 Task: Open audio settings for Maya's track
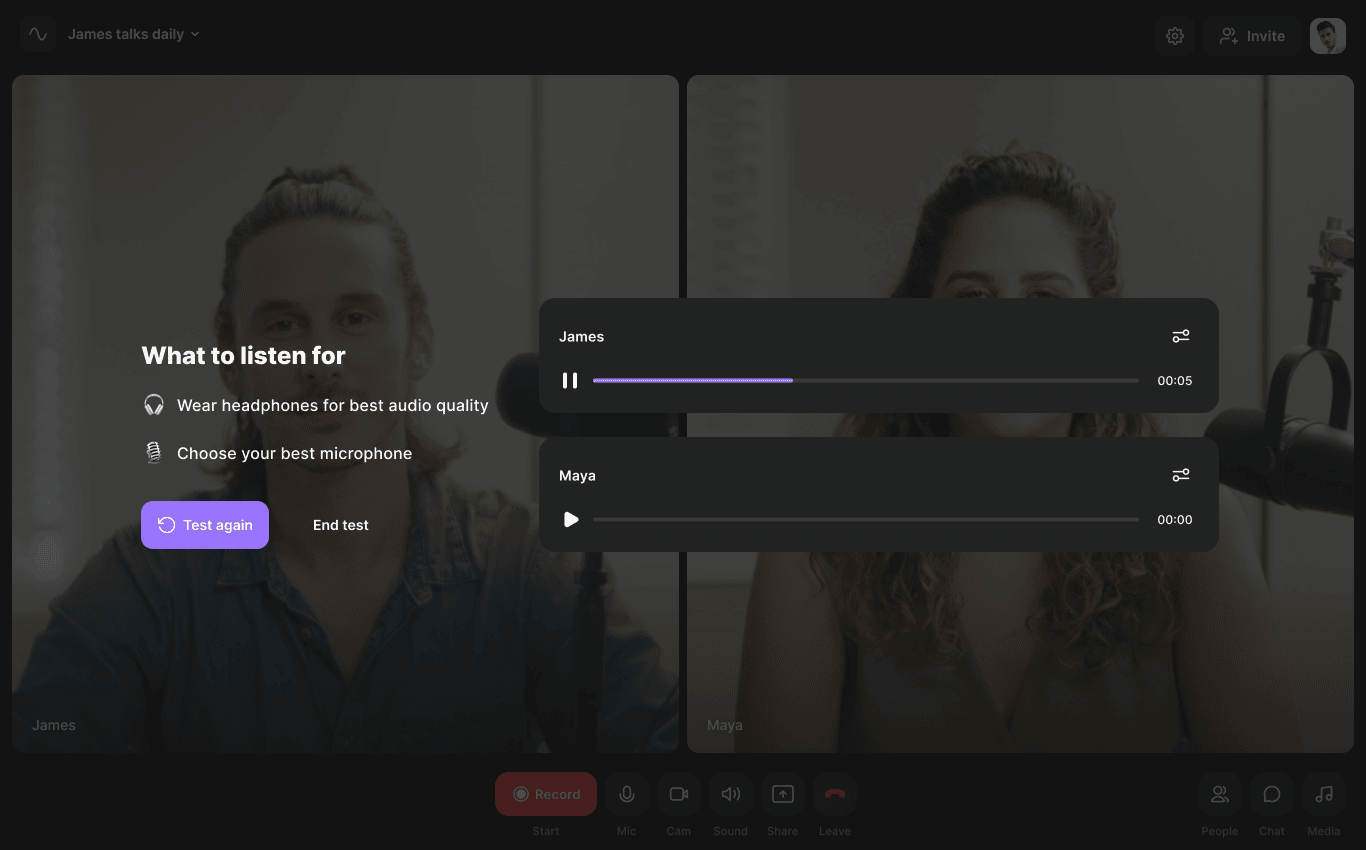coord(1181,476)
